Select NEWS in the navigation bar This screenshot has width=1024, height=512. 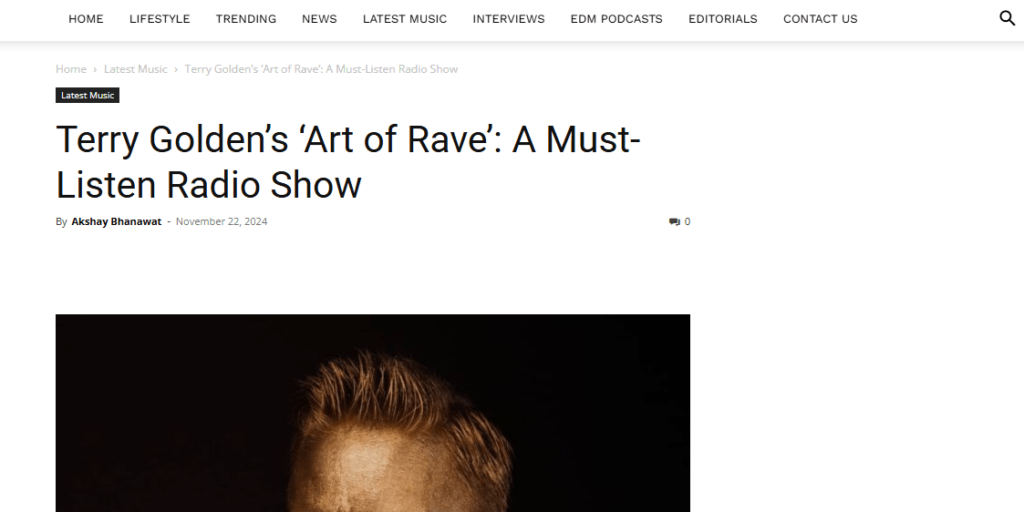pos(319,19)
